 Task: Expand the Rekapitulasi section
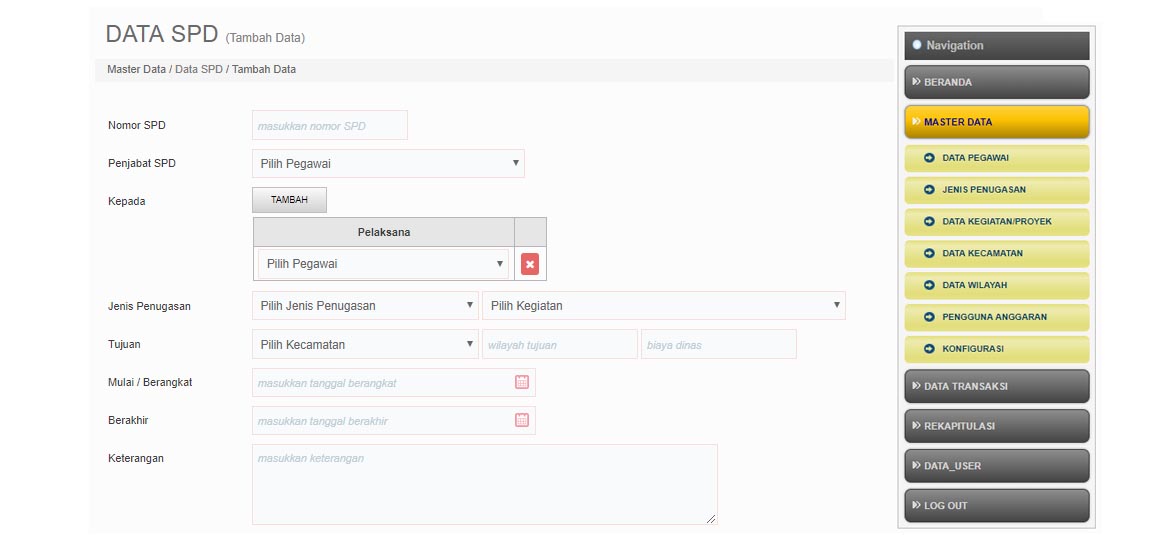click(997, 426)
